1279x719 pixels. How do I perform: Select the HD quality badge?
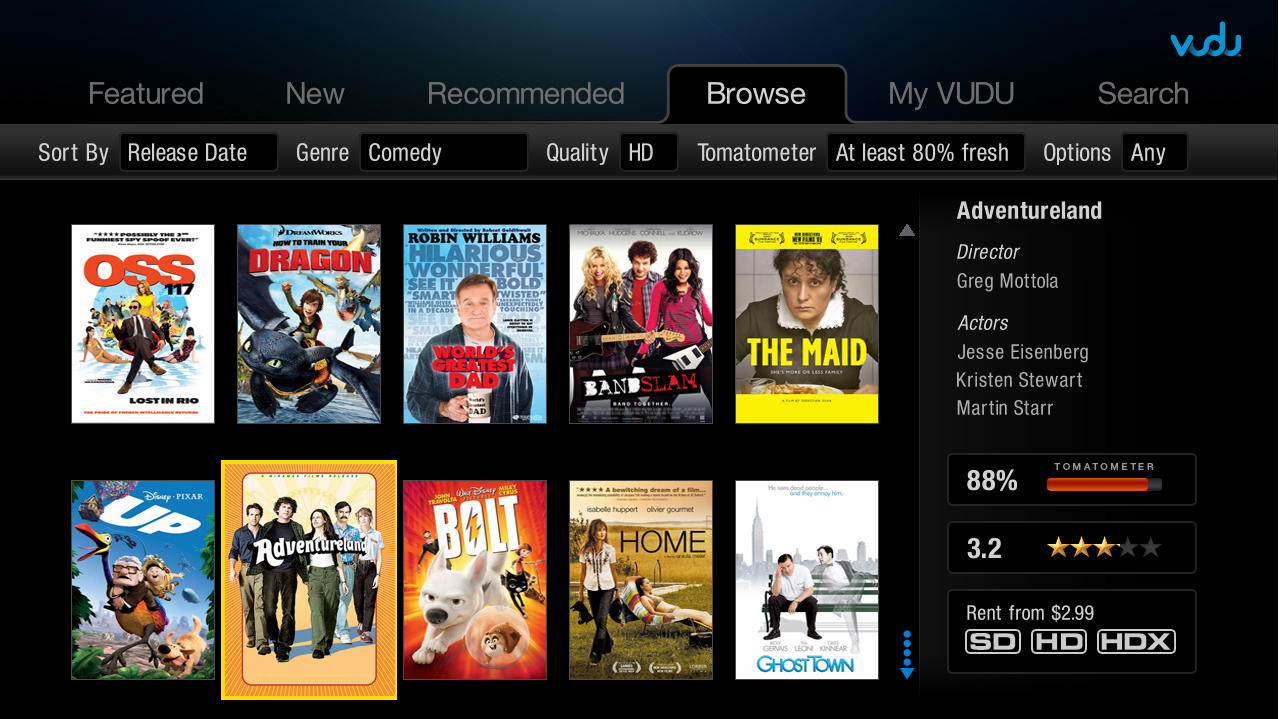point(1059,641)
